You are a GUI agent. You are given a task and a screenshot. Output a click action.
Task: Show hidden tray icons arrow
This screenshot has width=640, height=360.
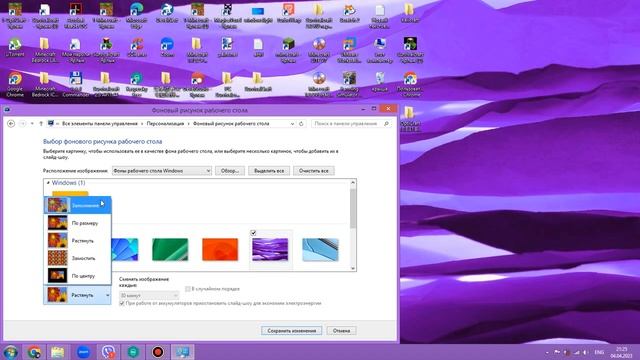point(547,352)
